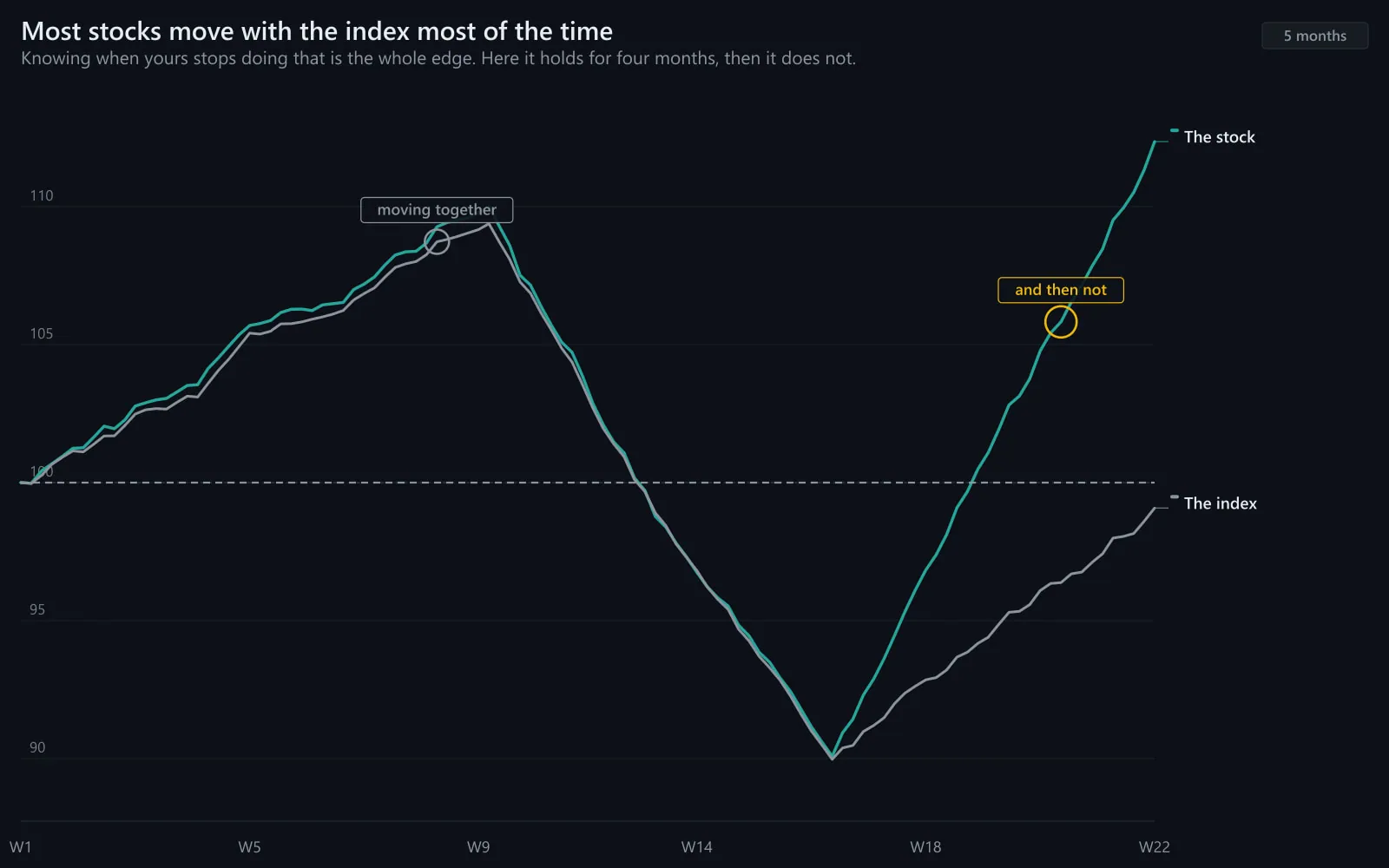
Task: Click the W1 x-axis tick label
Action: 20,847
